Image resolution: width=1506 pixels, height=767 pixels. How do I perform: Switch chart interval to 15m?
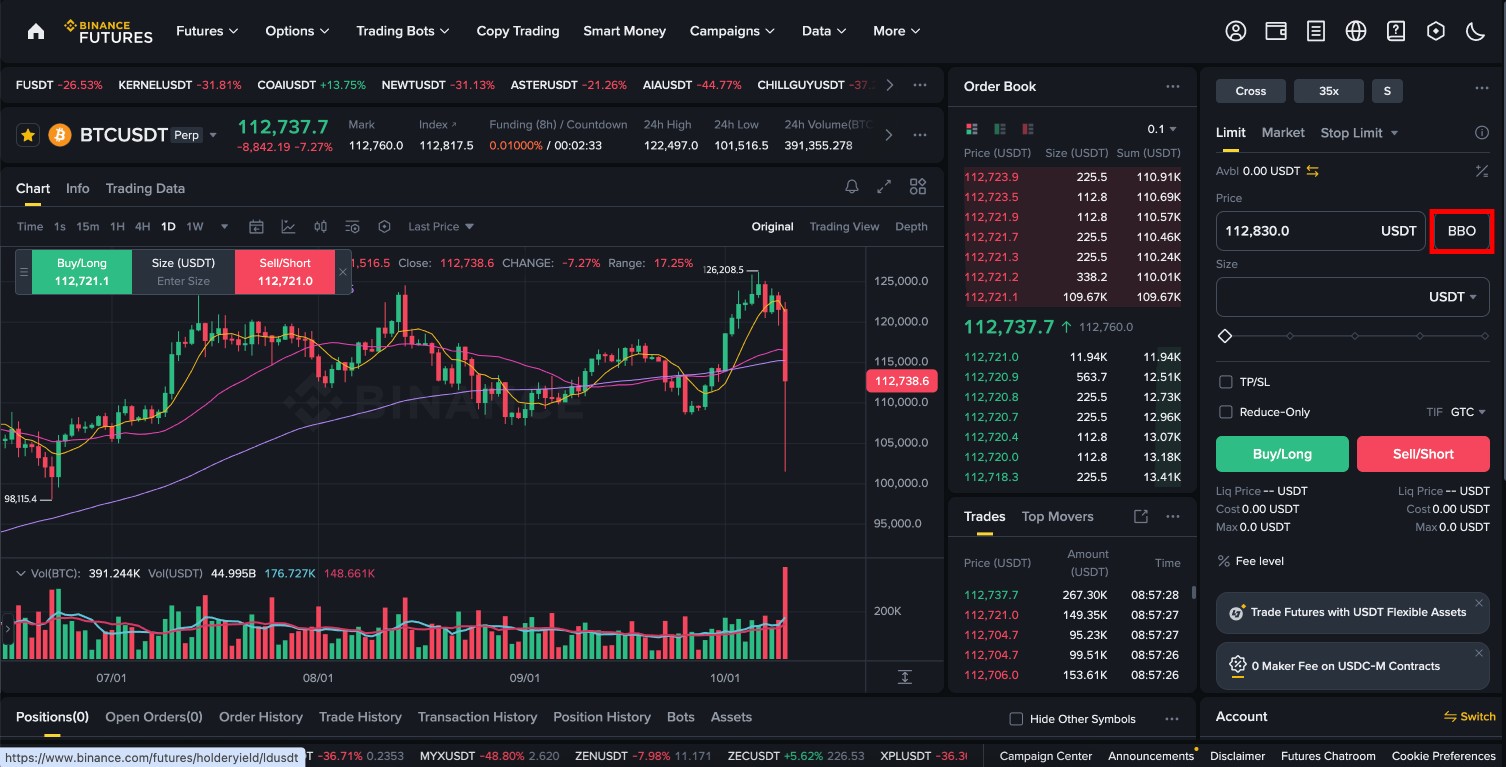(88, 227)
